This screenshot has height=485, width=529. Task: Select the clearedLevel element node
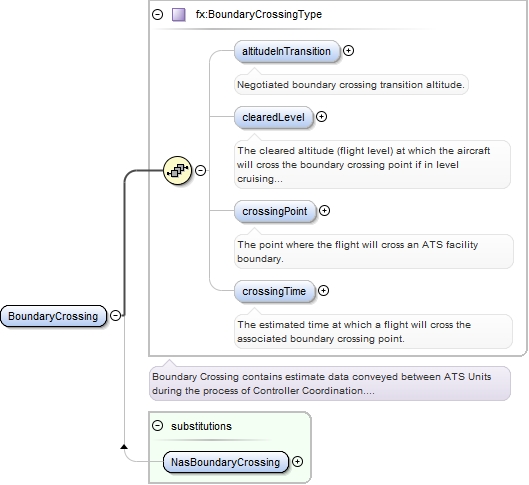[x=274, y=117]
